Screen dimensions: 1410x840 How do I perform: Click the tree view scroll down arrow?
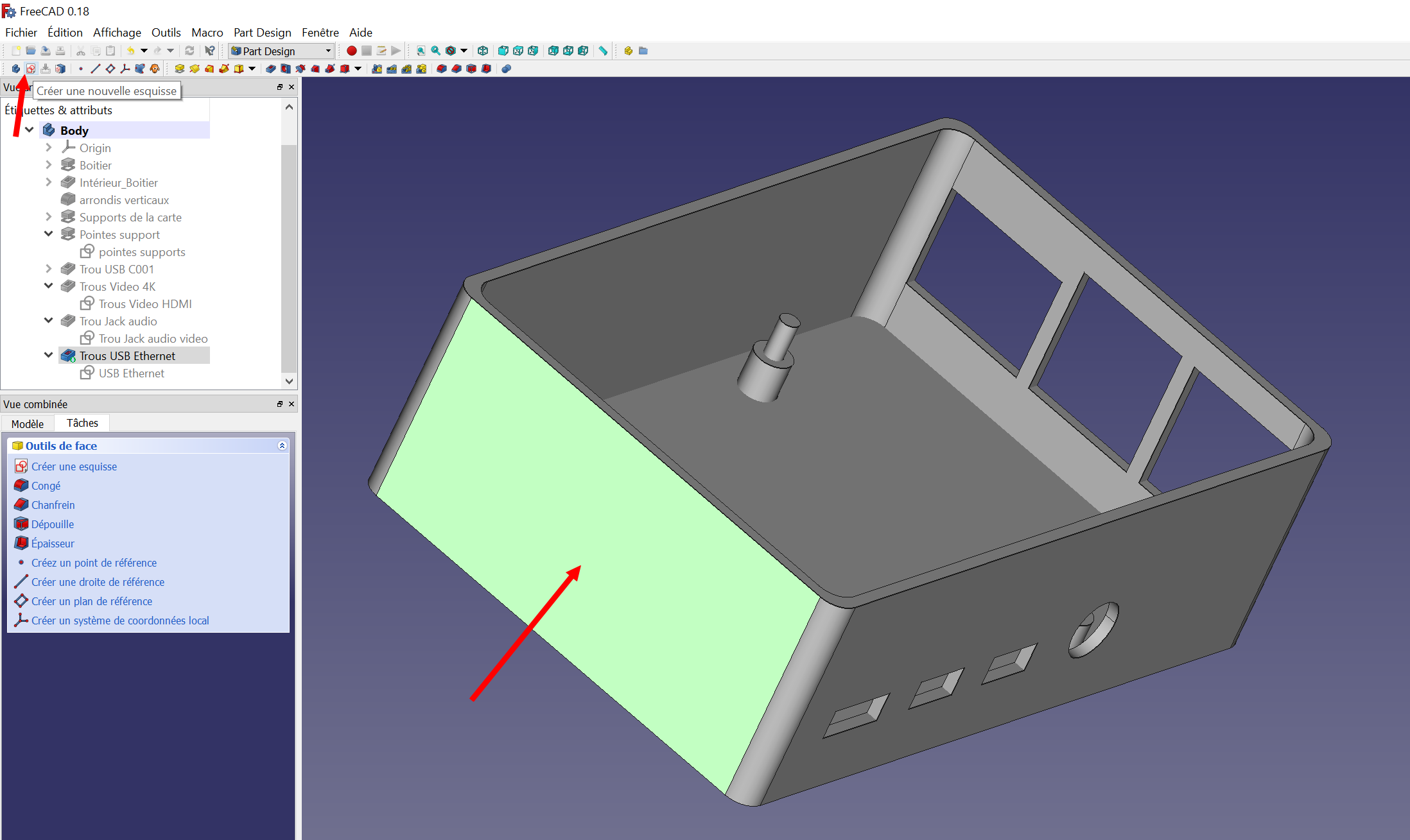click(x=289, y=381)
